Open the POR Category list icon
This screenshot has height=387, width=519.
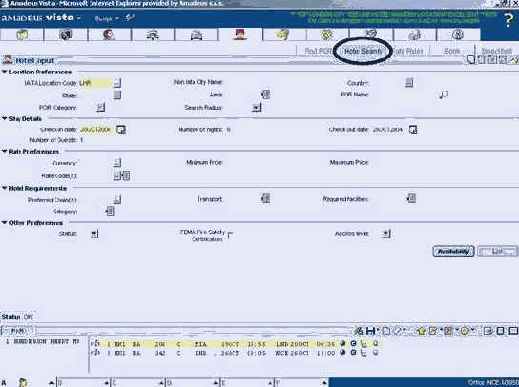[101, 107]
